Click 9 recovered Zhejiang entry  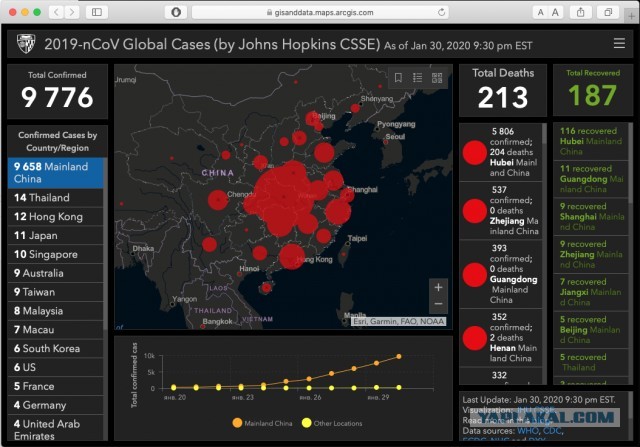point(591,254)
